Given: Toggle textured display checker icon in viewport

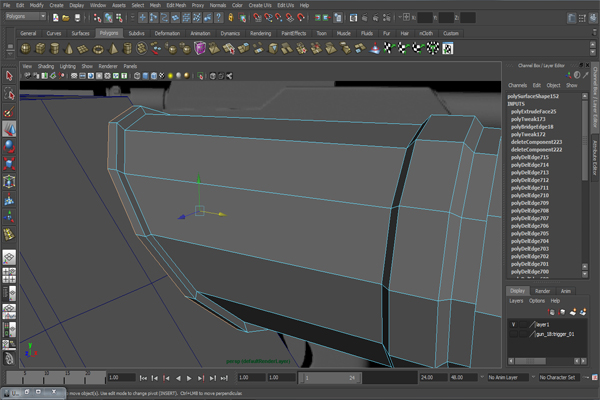Looking at the screenshot, I should [x=162, y=76].
